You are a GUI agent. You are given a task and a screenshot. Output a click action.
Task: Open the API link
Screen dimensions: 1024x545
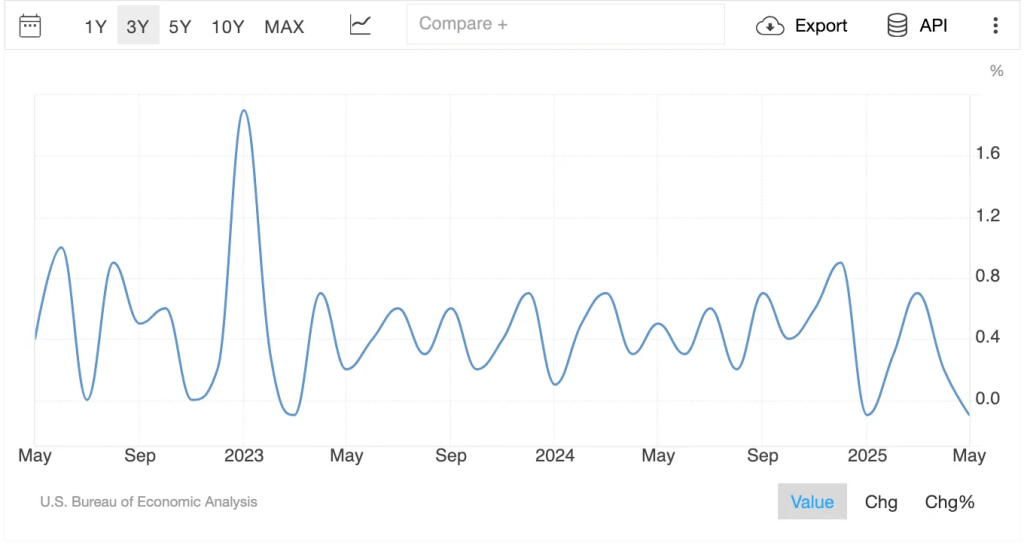(x=933, y=26)
